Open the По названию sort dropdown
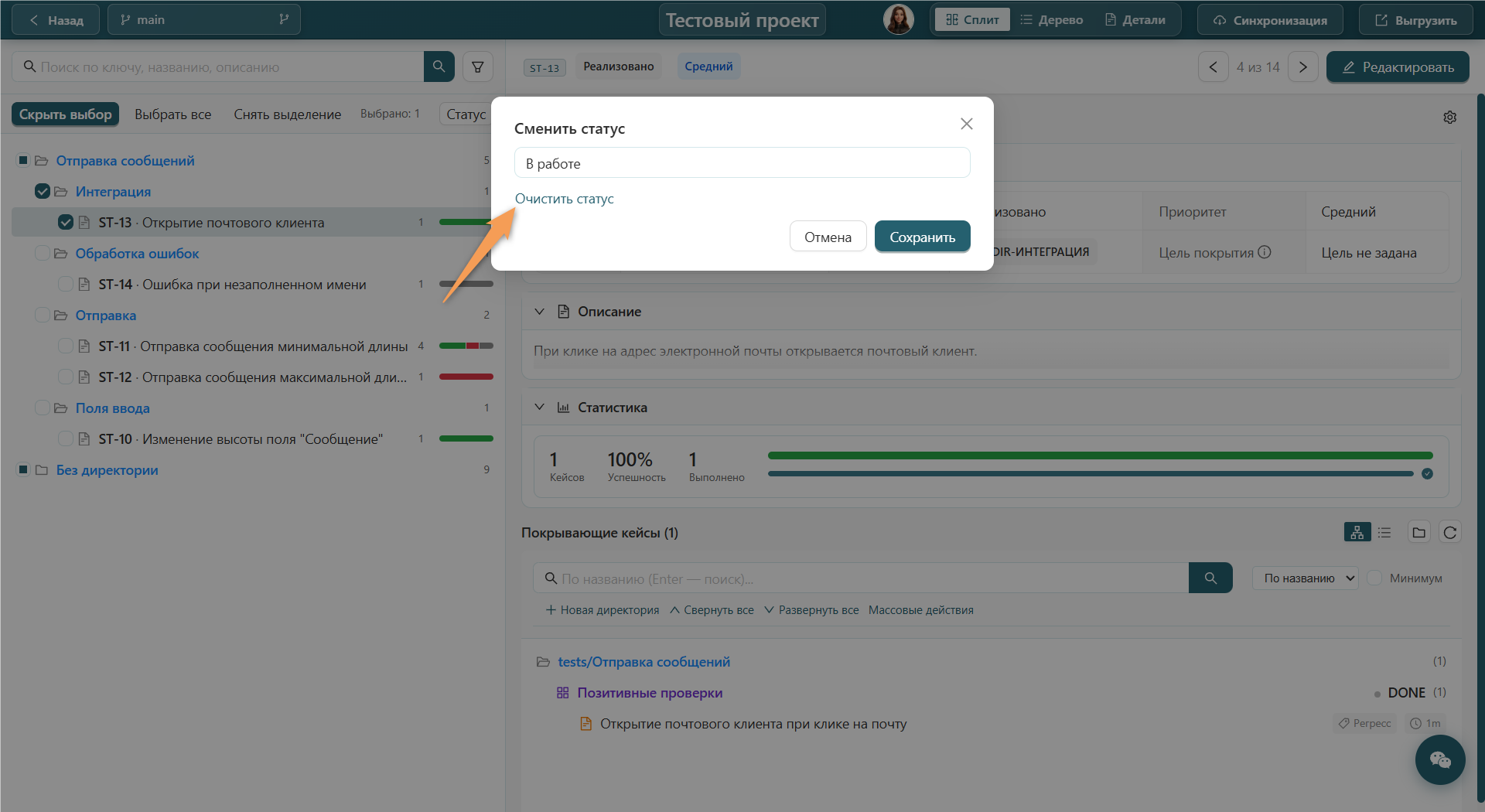Screen dimensions: 1485x812 pyautogui.click(x=1306, y=578)
